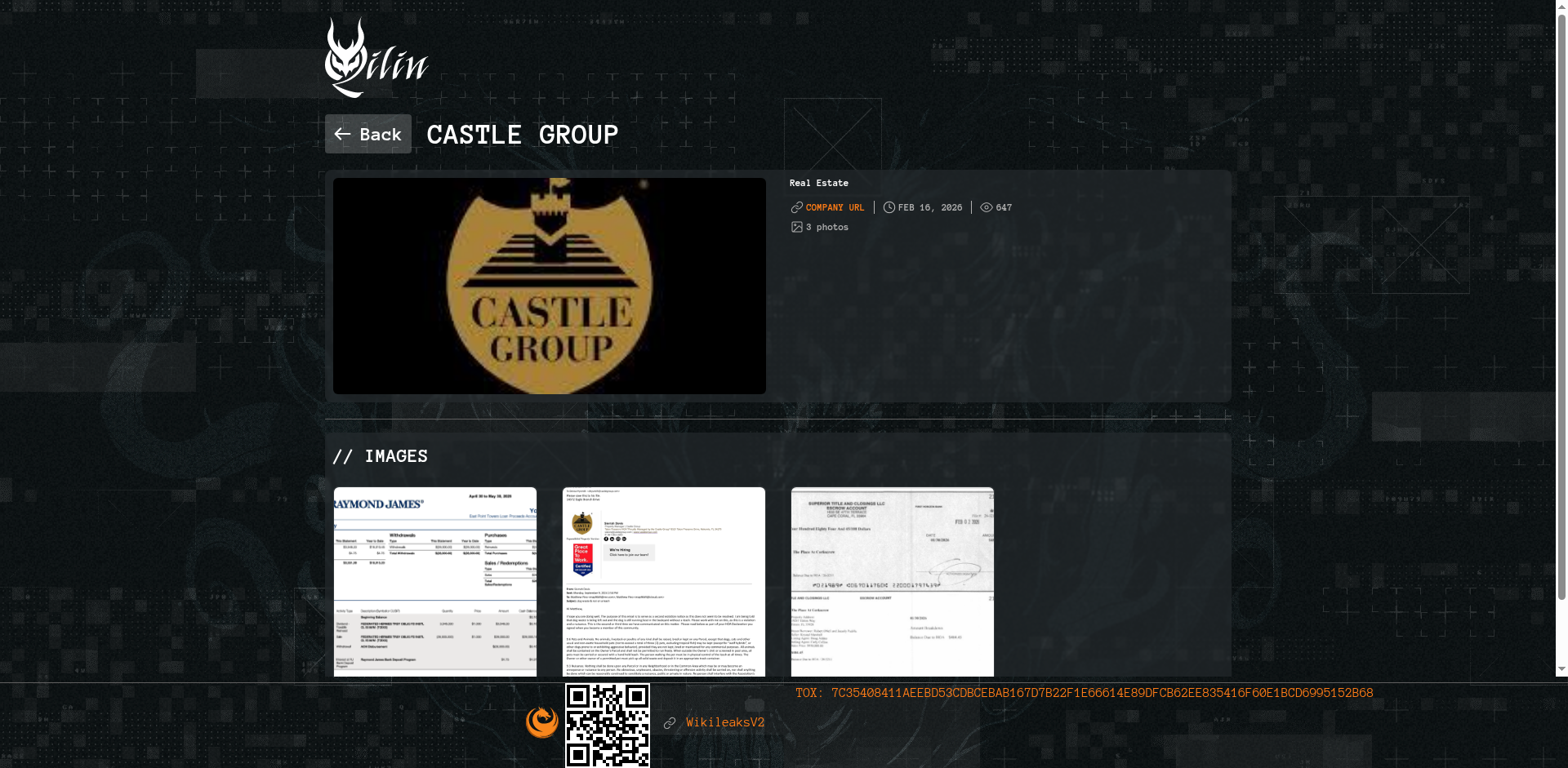
Task: Click the scrollbar down arrow
Action: click(1561, 669)
